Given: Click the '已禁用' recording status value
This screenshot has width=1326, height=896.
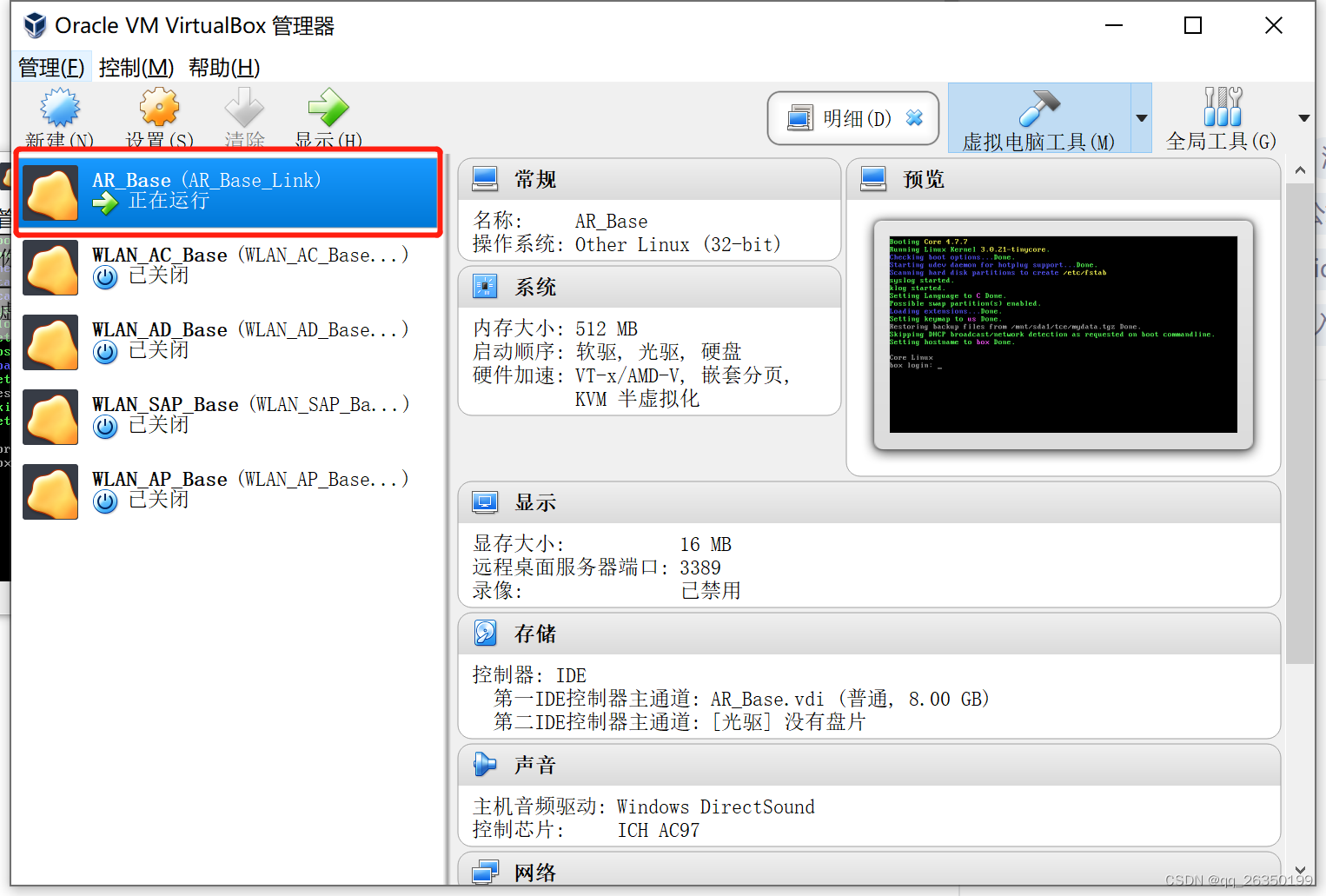Looking at the screenshot, I should tap(711, 591).
